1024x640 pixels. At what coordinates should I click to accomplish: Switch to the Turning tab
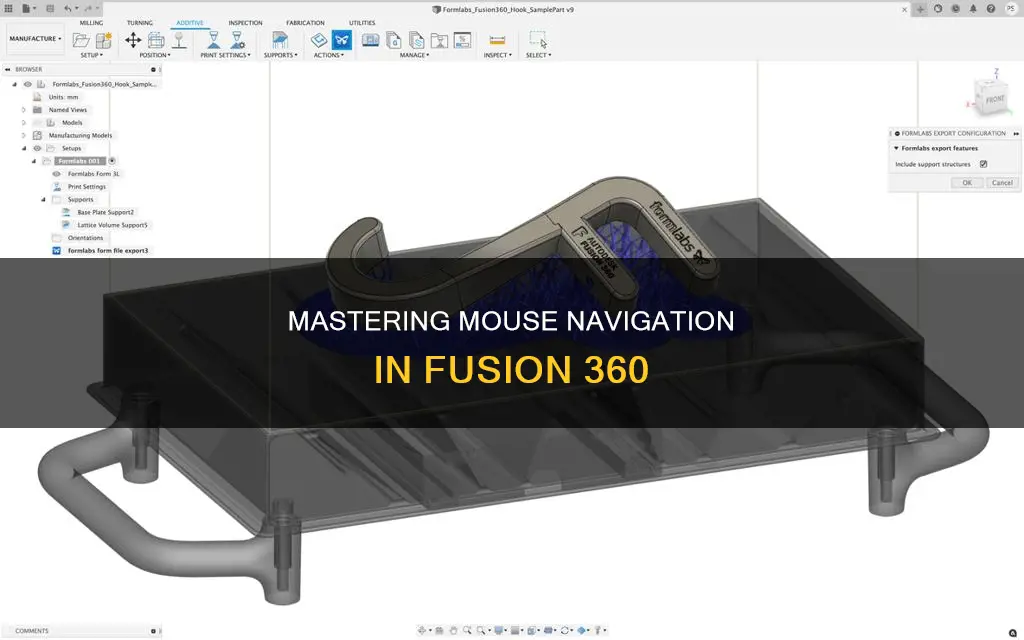140,23
